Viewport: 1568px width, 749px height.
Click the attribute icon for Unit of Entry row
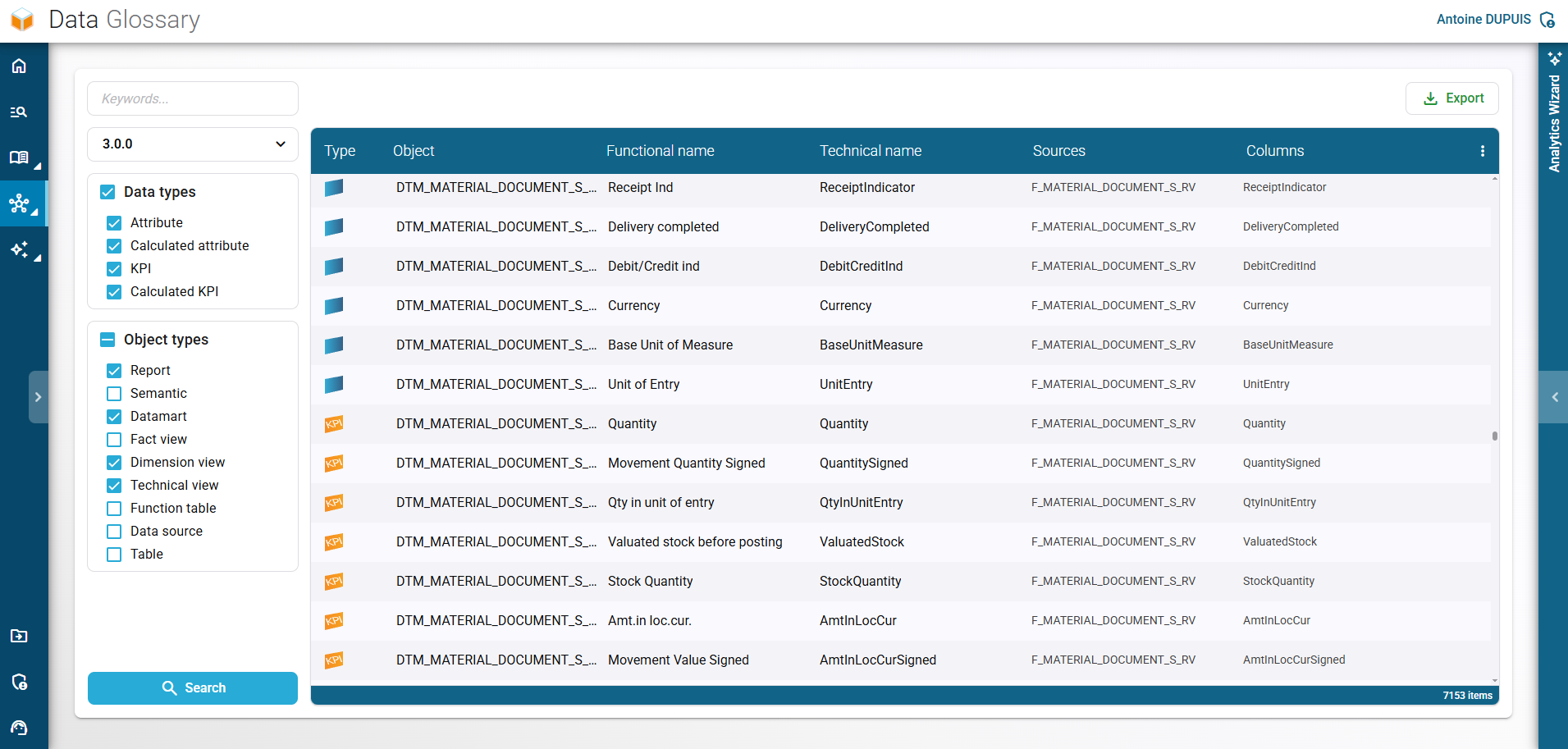334,385
